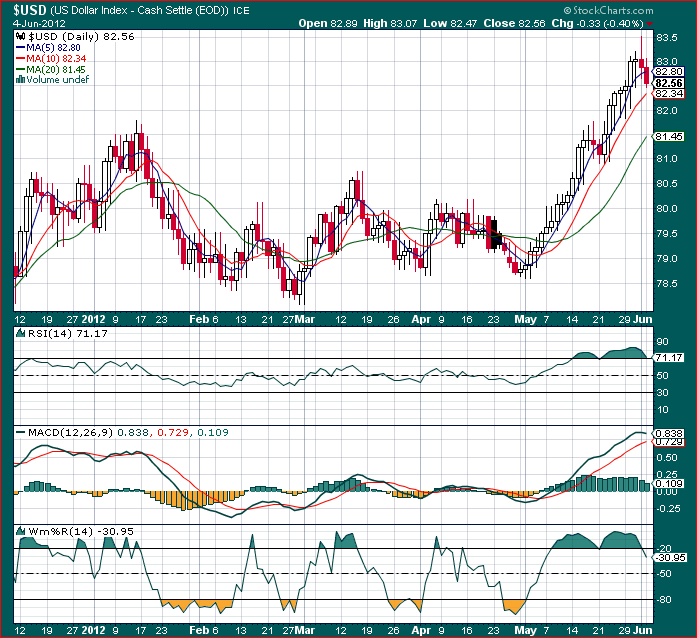Click the May label on upper date axis
This screenshot has width=697, height=638.
(525, 319)
